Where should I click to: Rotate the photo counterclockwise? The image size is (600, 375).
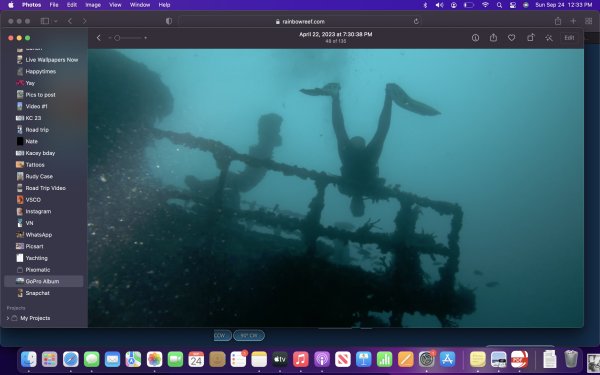pyautogui.click(x=530, y=38)
